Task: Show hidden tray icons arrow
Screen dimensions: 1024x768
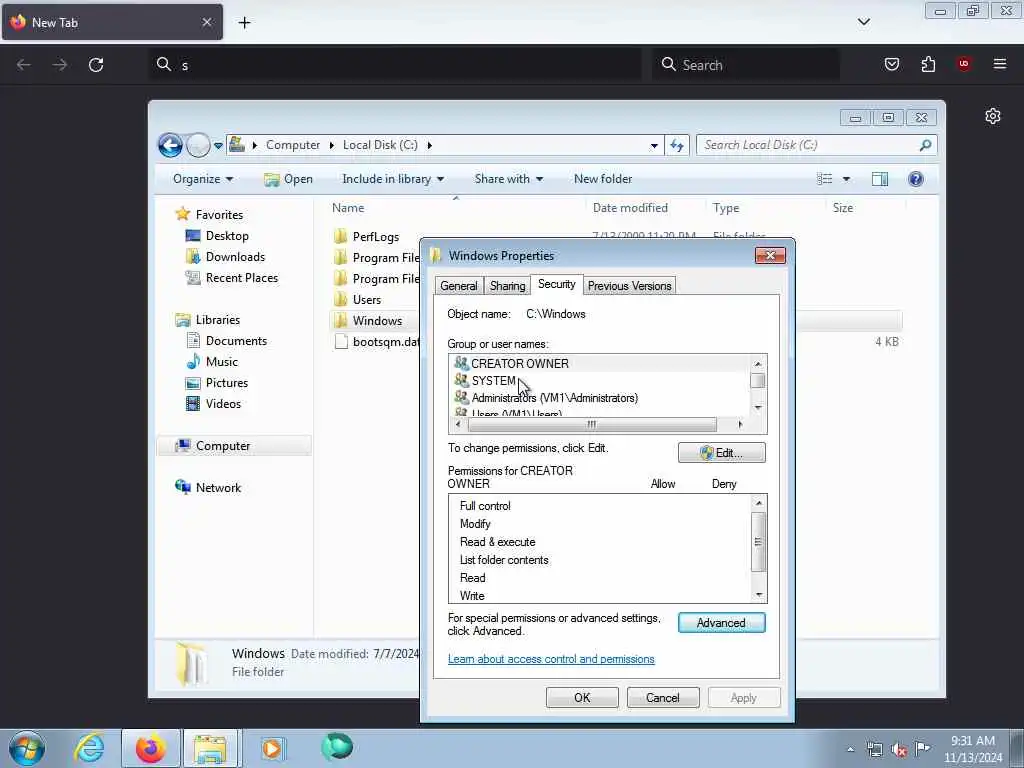Action: point(850,749)
